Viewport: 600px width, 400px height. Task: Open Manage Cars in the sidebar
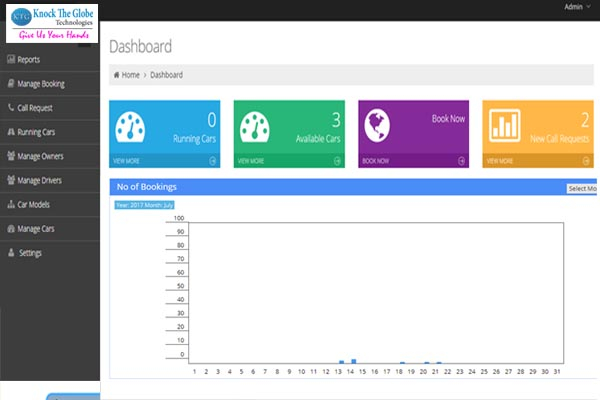coord(50,229)
